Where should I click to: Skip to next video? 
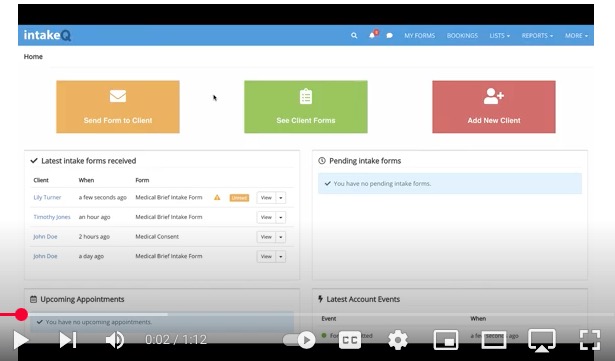pyautogui.click(x=68, y=340)
